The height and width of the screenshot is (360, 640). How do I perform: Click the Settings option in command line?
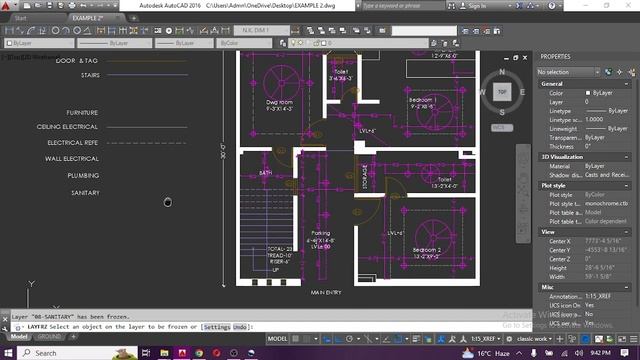pos(217,327)
